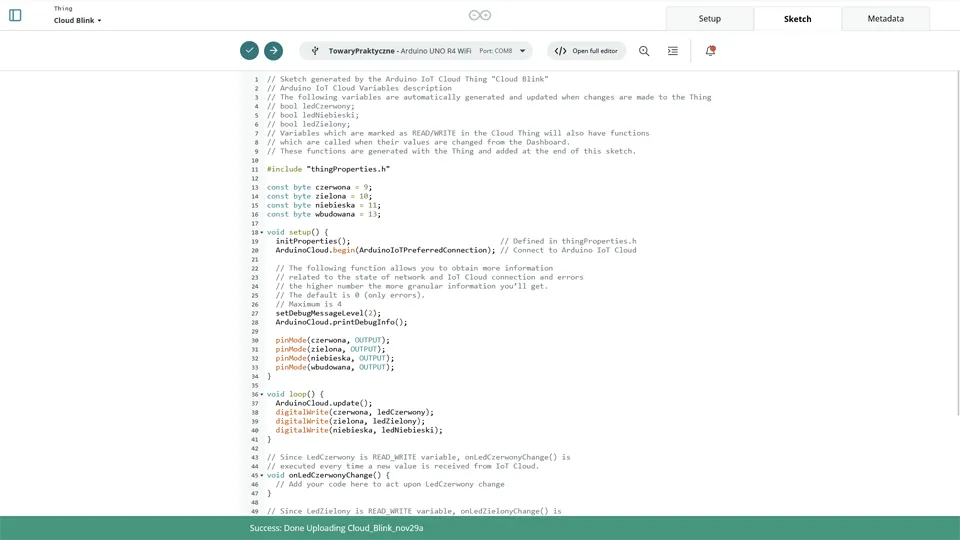Viewport: 960px width, 540px height.
Task: Click the setDebugMessageLevel(2); line
Action: (x=328, y=313)
